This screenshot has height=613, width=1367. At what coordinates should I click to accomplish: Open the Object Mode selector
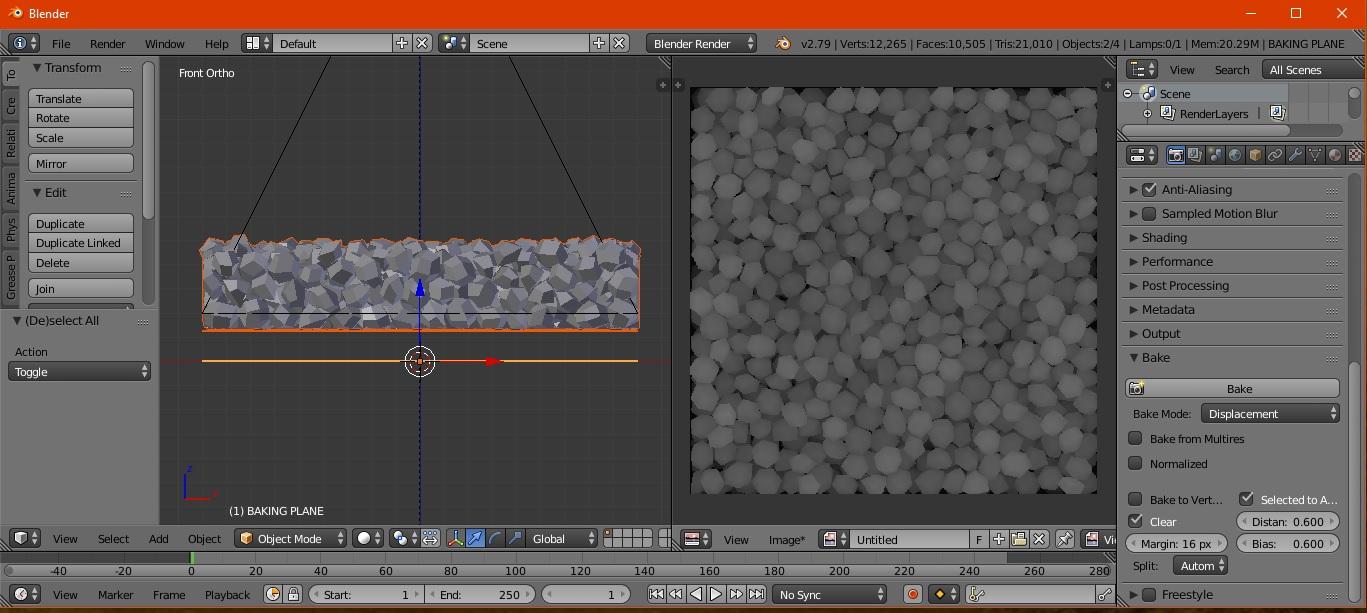[x=291, y=539]
